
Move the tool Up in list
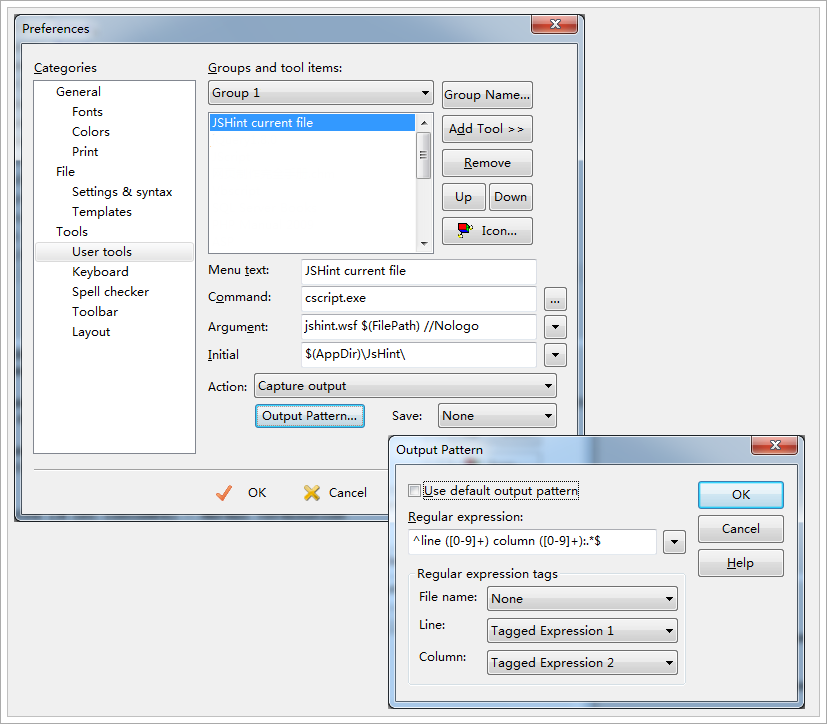coord(463,197)
